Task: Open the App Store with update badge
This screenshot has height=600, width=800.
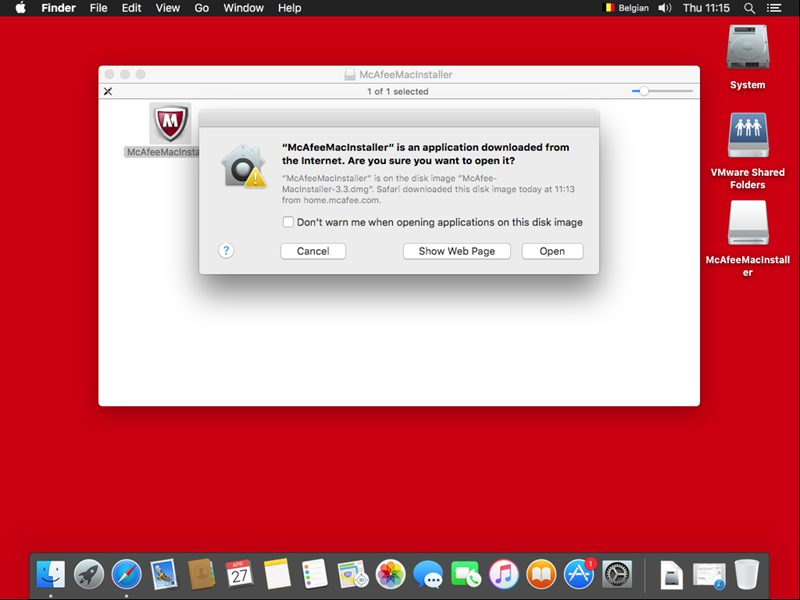Action: click(579, 574)
